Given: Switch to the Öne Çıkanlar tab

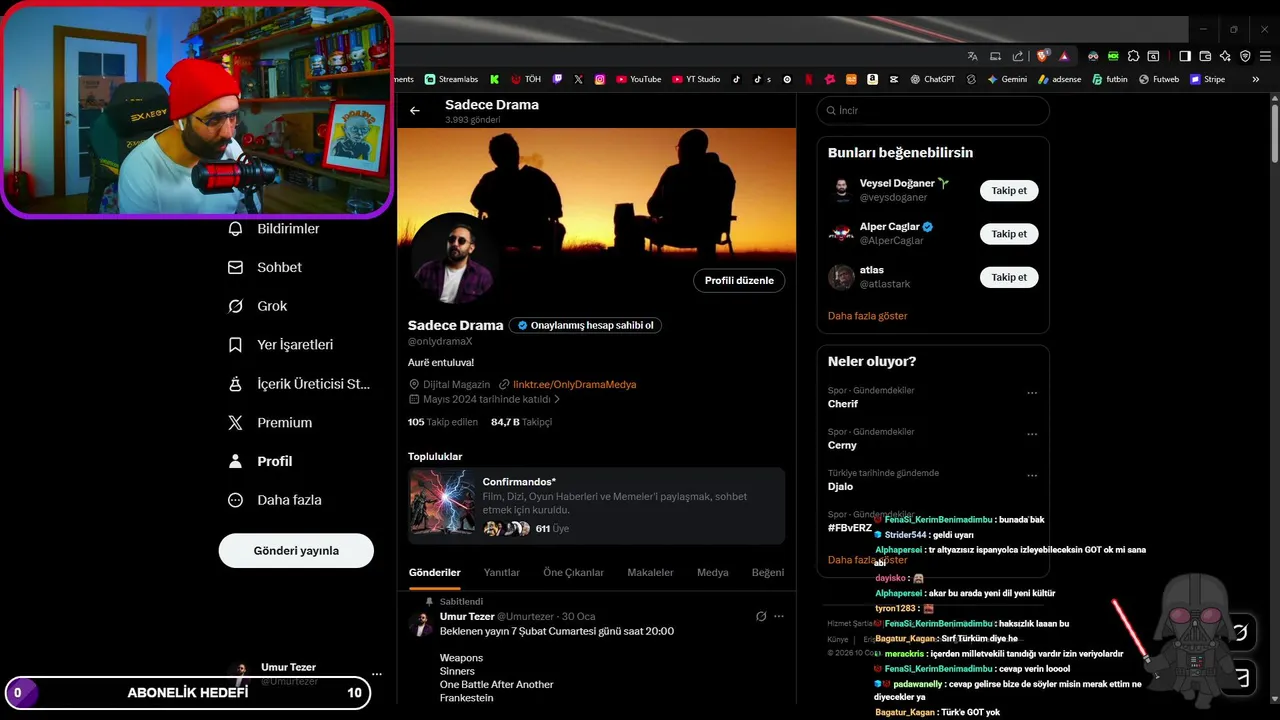Looking at the screenshot, I should (573, 573).
